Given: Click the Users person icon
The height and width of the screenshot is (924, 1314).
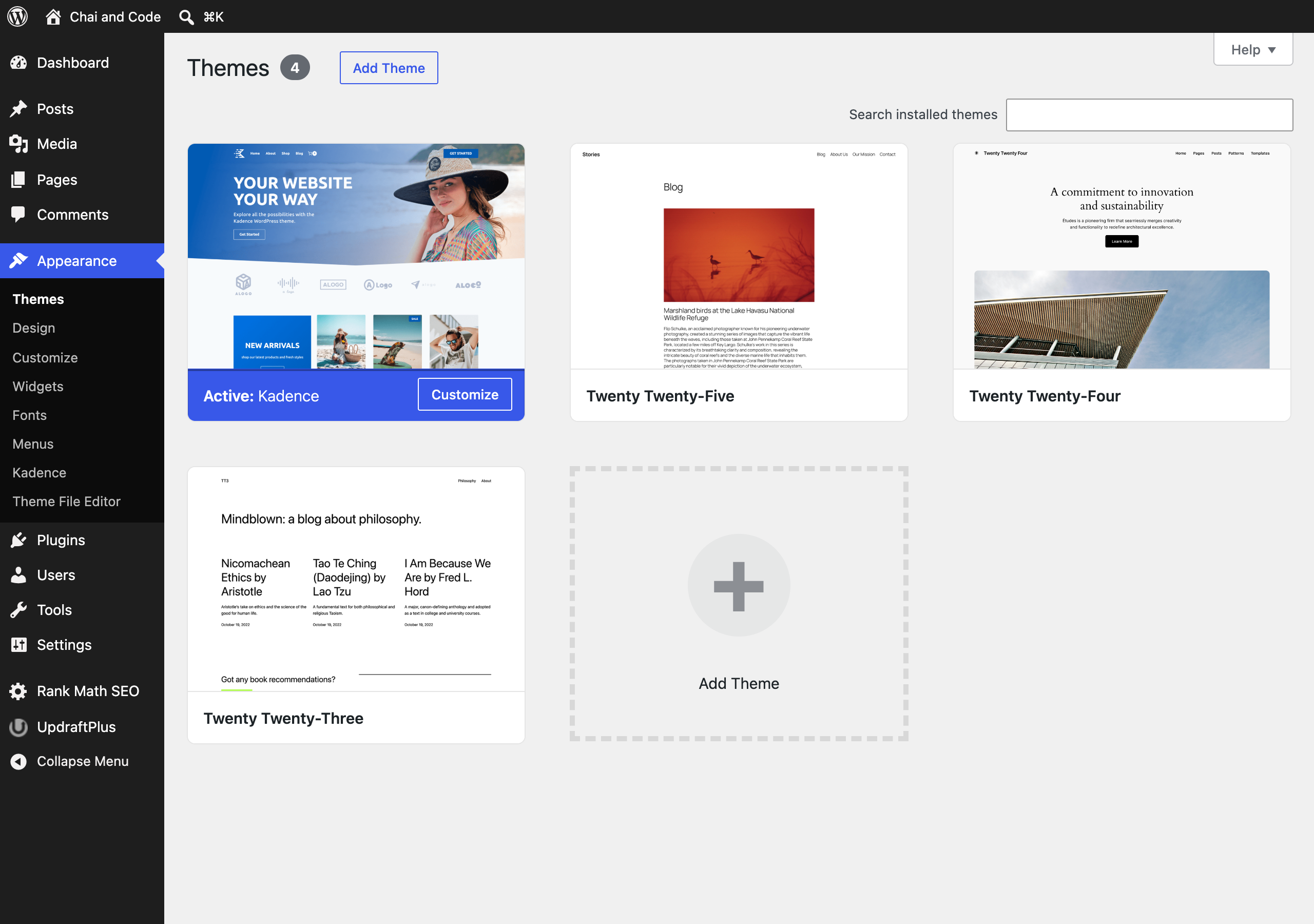Looking at the screenshot, I should [18, 575].
